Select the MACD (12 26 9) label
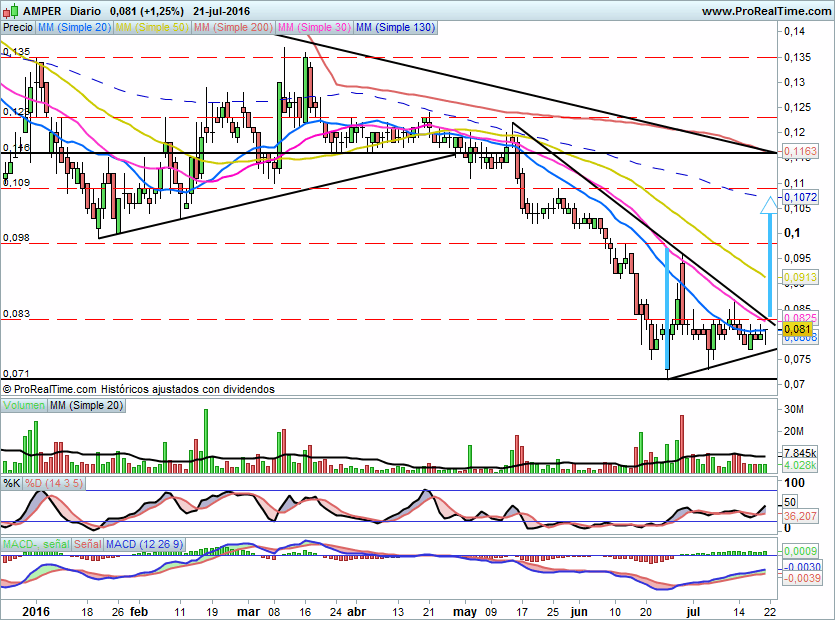The width and height of the screenshot is (835, 620). tap(144, 544)
